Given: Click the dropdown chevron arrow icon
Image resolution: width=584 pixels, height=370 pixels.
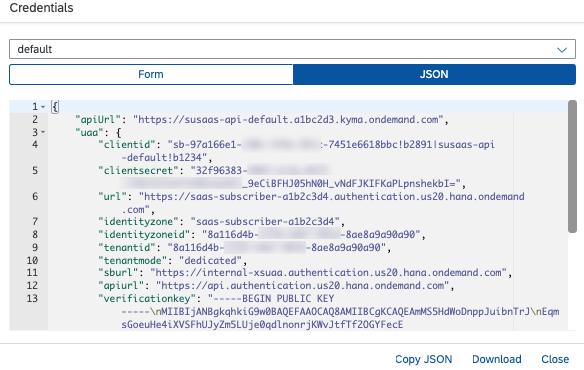Looking at the screenshot, I should [562, 50].
